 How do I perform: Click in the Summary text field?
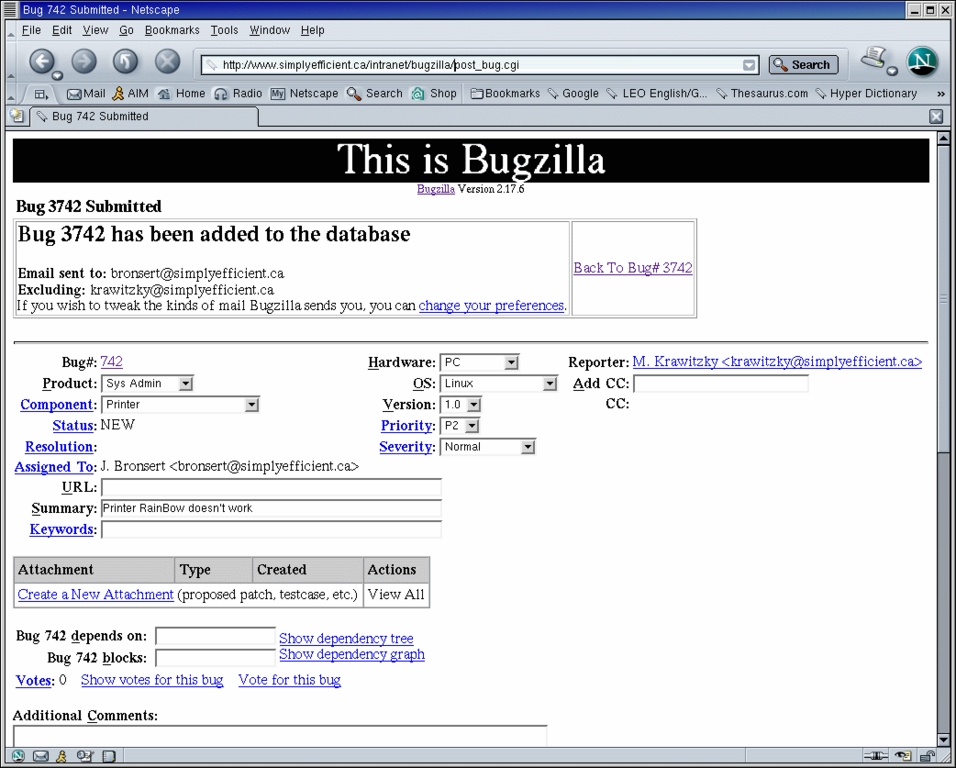[271, 509]
